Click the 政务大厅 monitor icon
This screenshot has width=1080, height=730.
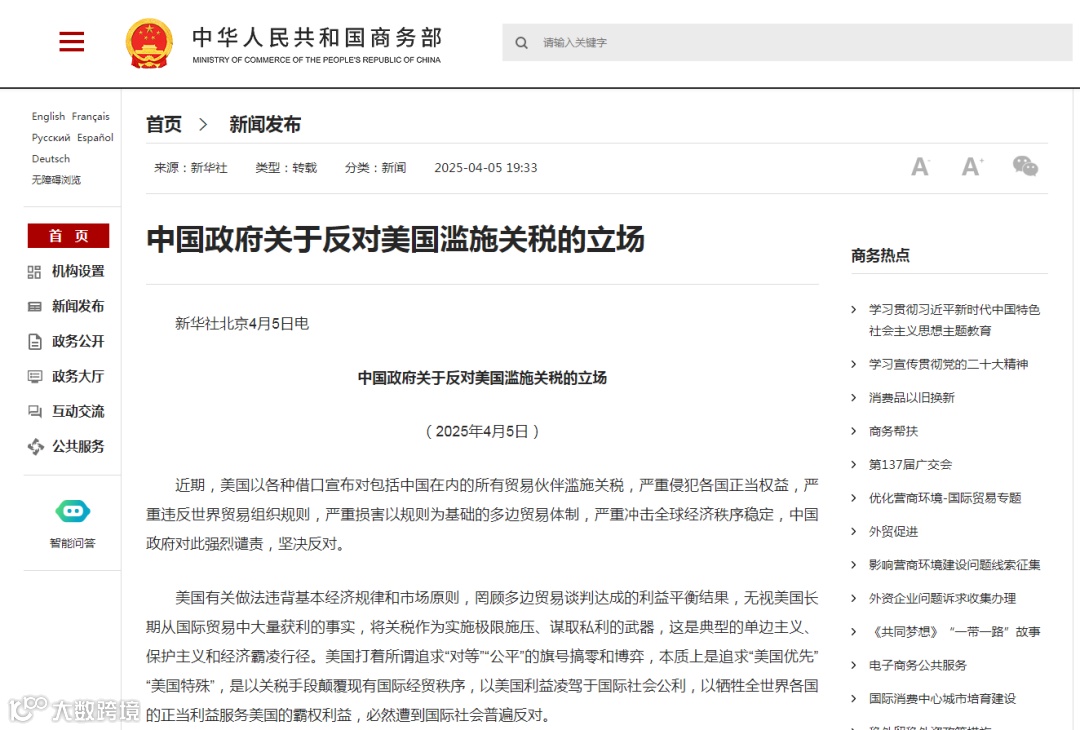tap(34, 377)
